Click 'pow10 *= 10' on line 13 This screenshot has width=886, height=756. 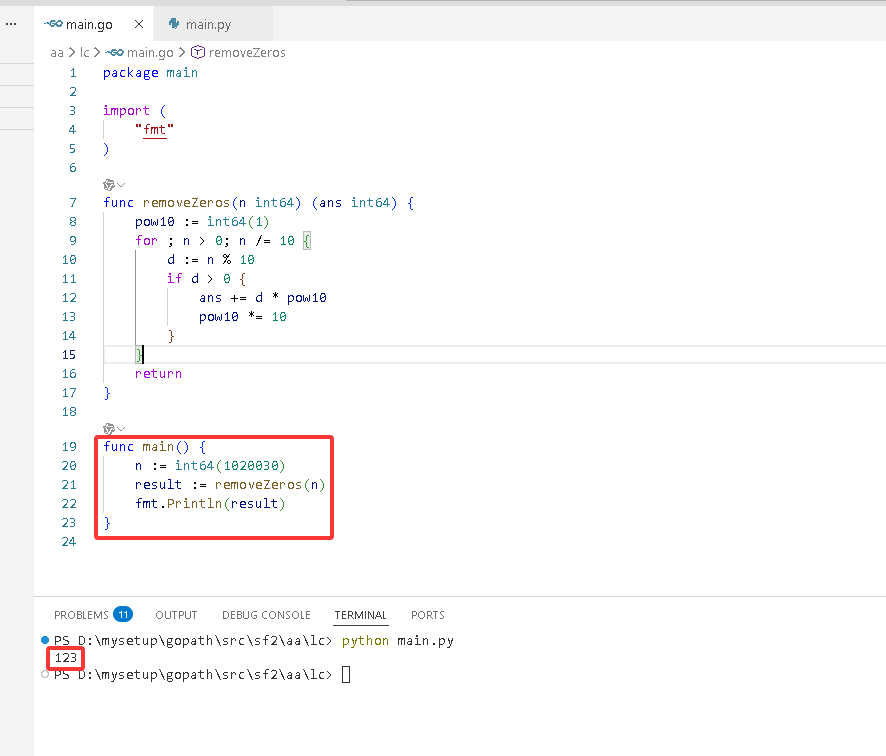point(243,317)
